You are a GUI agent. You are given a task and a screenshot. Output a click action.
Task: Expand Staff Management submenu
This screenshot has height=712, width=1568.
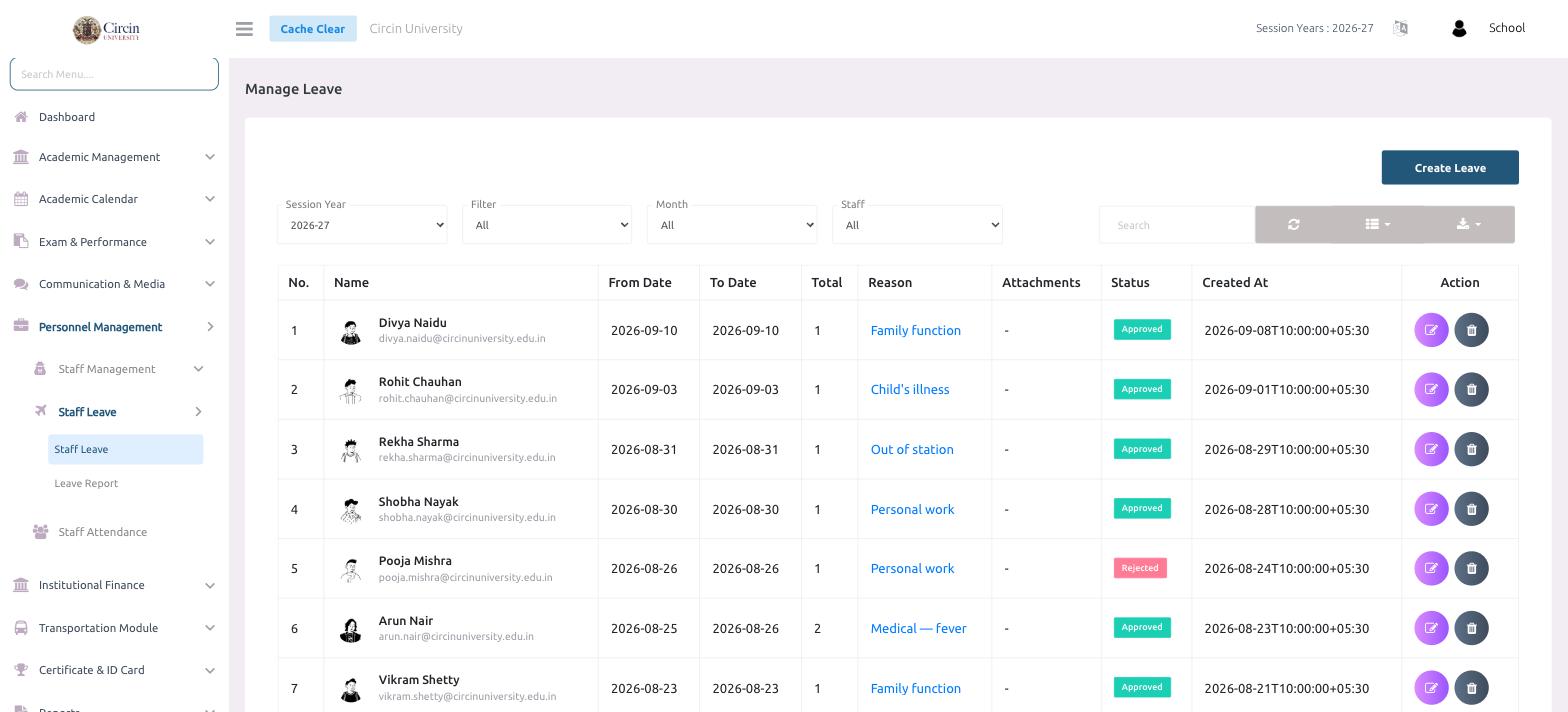click(x=118, y=369)
